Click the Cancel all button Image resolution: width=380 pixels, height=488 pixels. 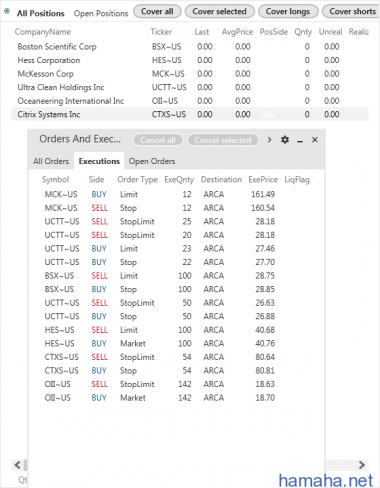coord(158,140)
